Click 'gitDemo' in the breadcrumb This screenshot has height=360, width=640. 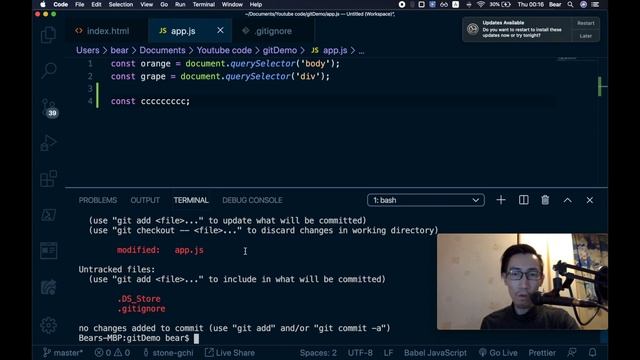(x=280, y=50)
